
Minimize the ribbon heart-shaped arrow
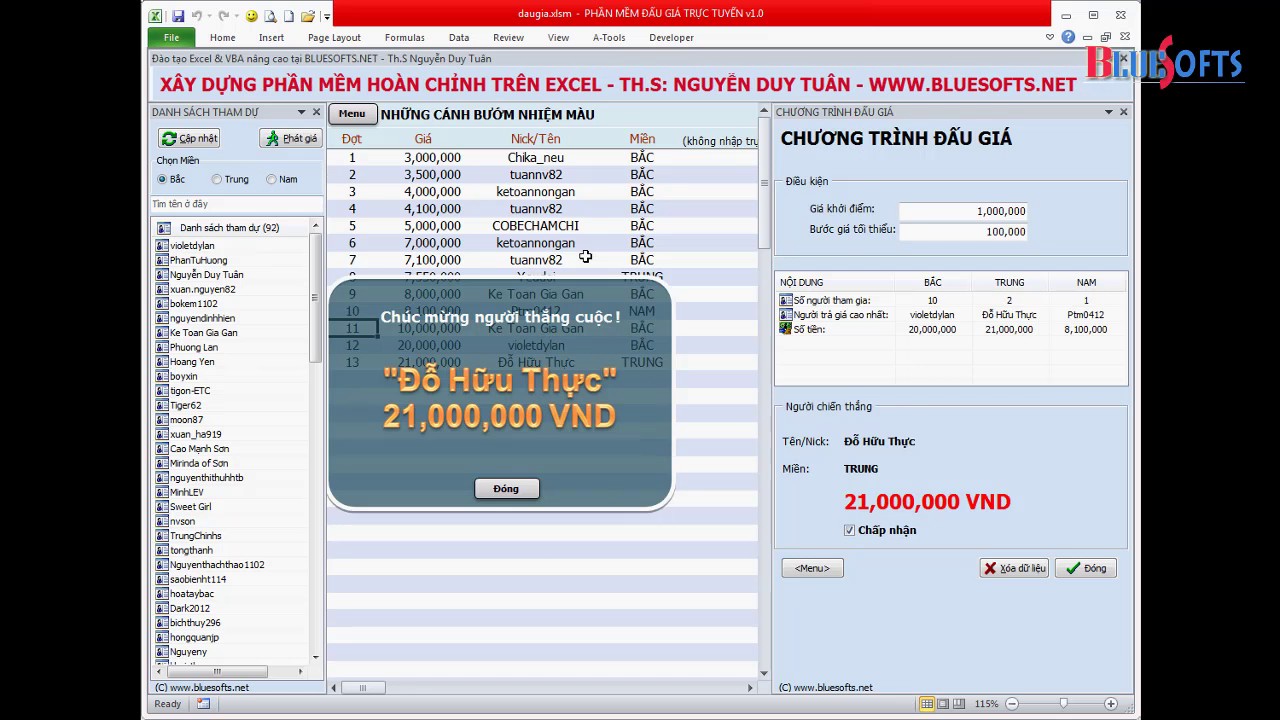(1049, 37)
